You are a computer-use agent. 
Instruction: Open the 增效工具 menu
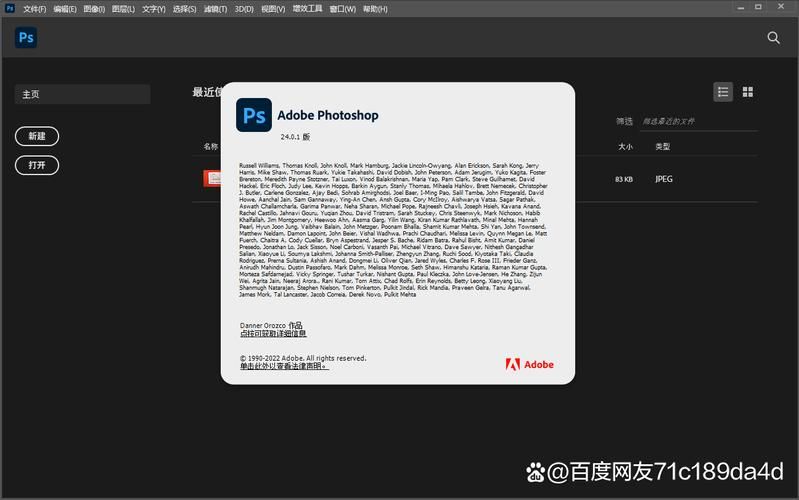click(307, 9)
